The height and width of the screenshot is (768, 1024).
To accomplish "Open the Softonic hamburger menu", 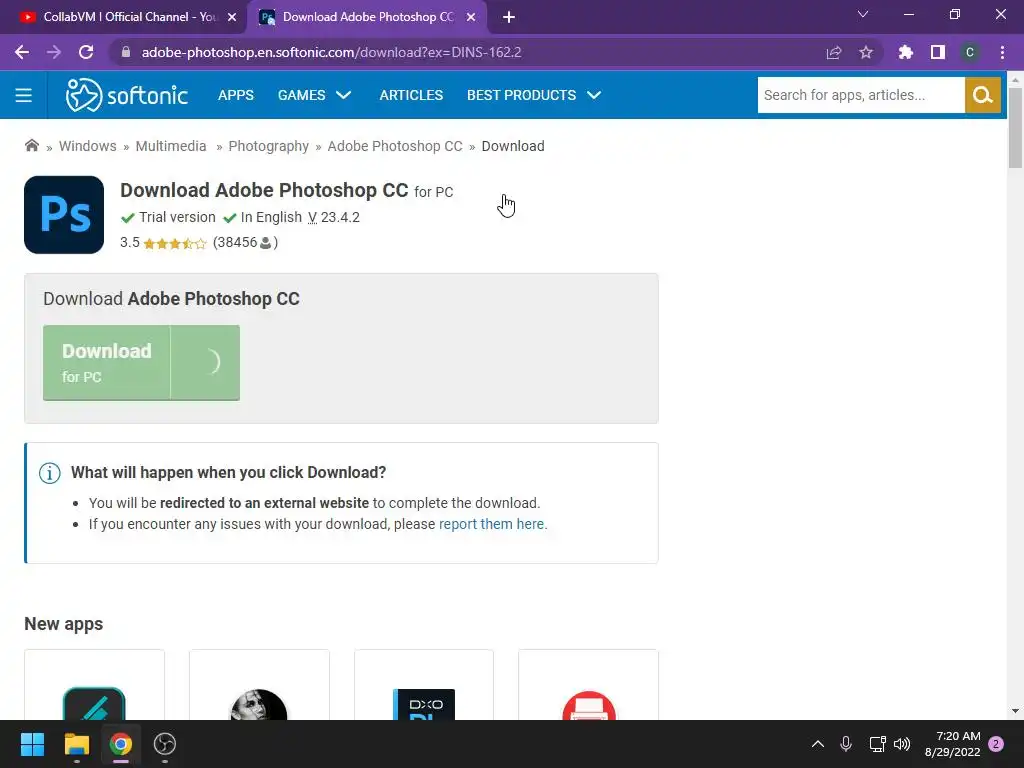I will 24,95.
